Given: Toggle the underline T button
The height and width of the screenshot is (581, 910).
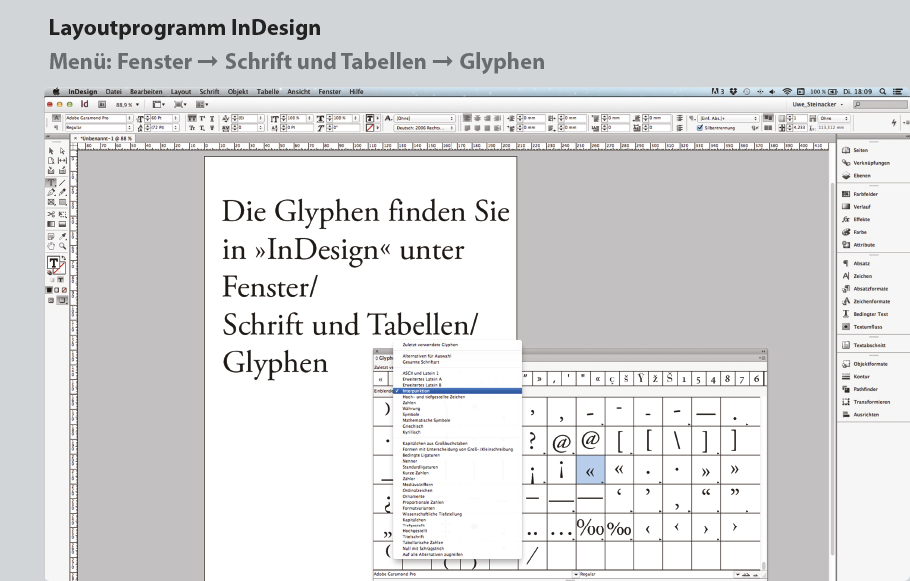Looking at the screenshot, I should 212,118.
